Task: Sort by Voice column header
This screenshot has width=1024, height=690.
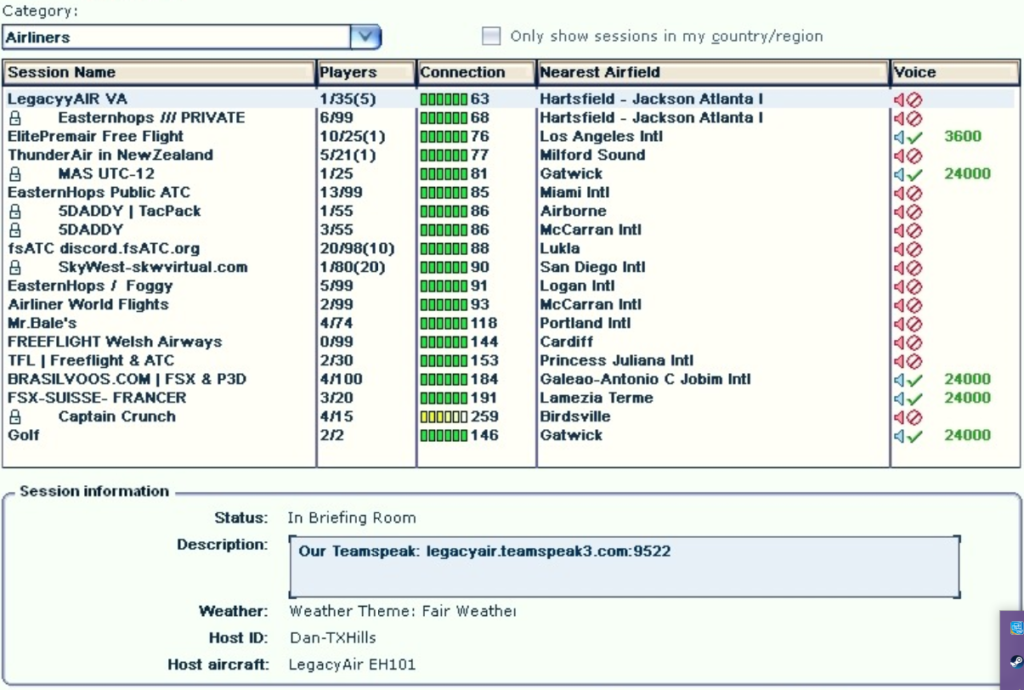Action: pos(955,72)
